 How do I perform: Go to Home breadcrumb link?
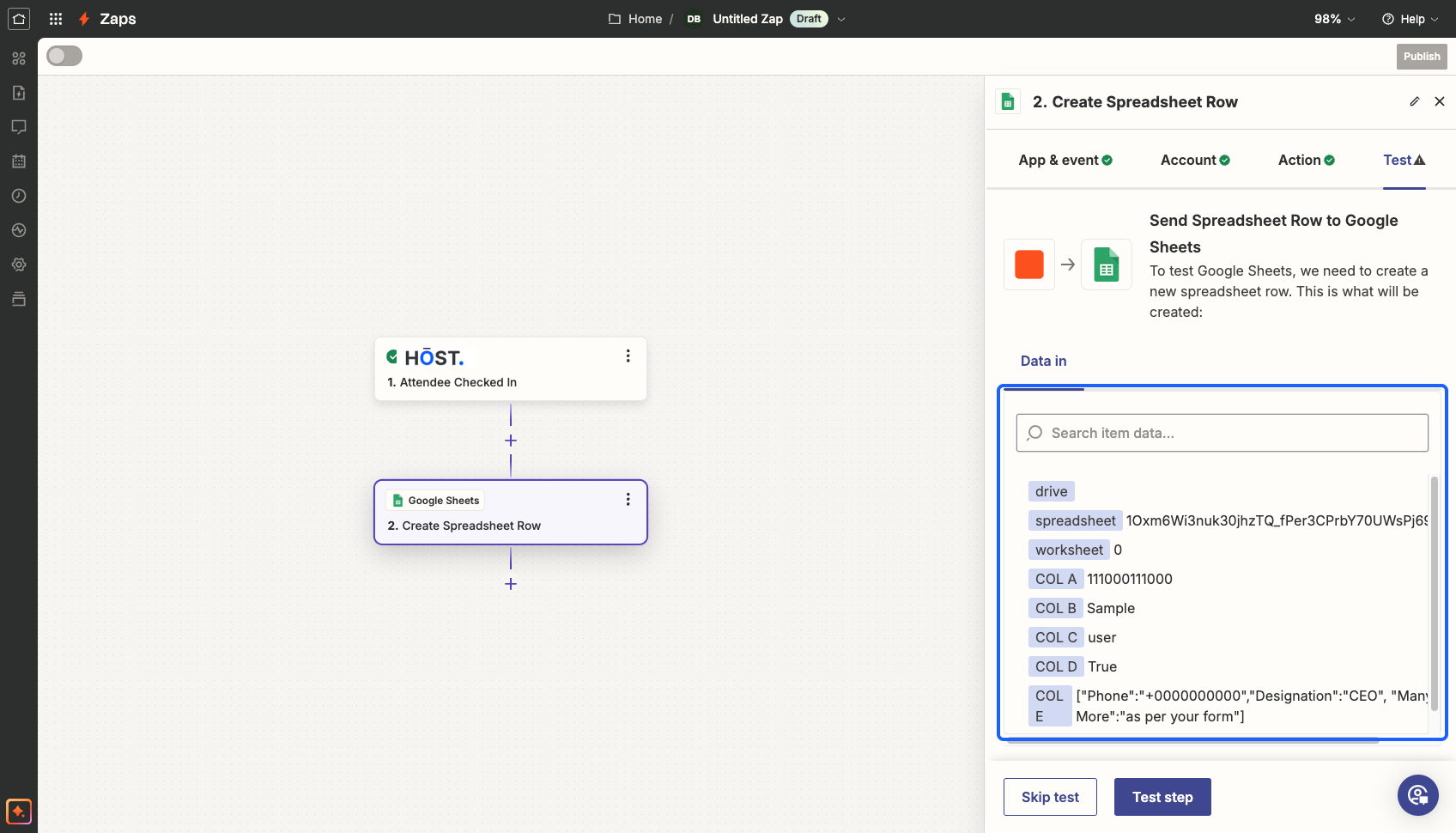(645, 19)
